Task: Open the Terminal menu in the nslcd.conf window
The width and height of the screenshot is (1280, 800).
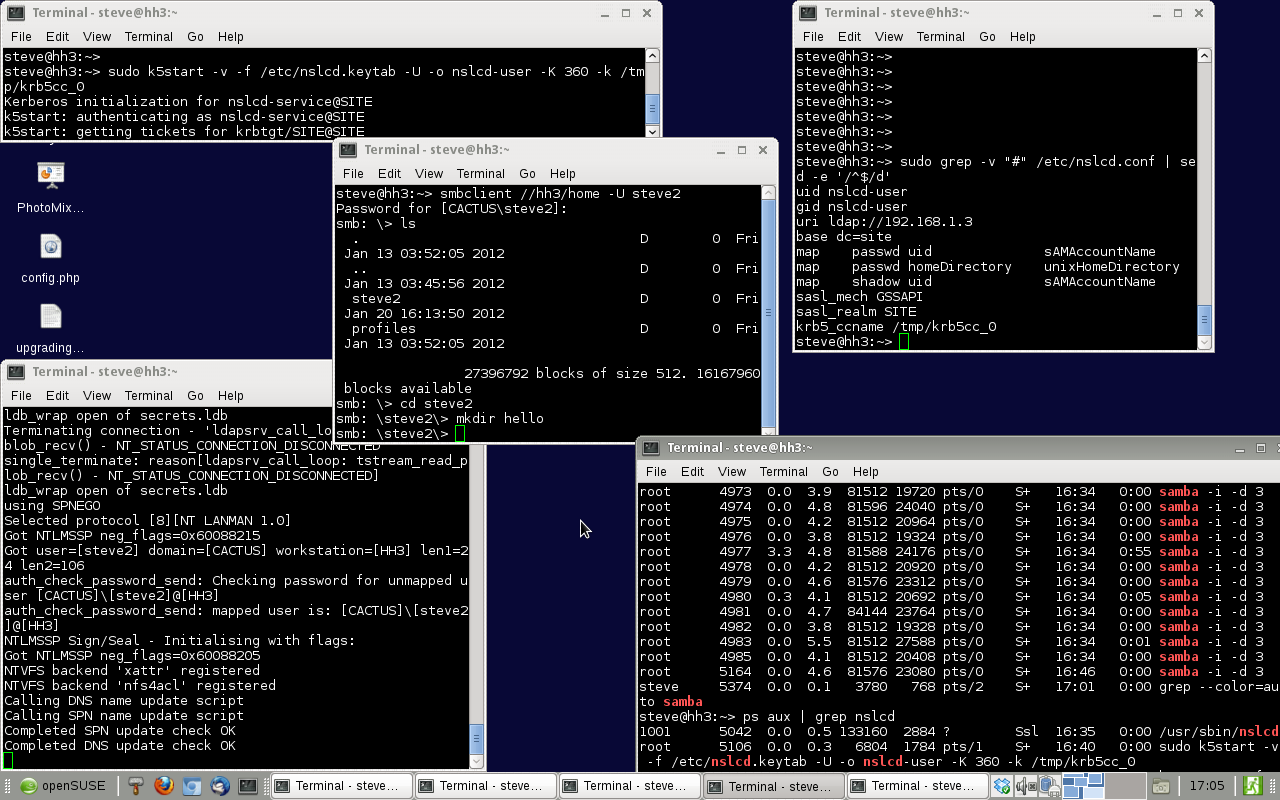Action: coord(940,36)
